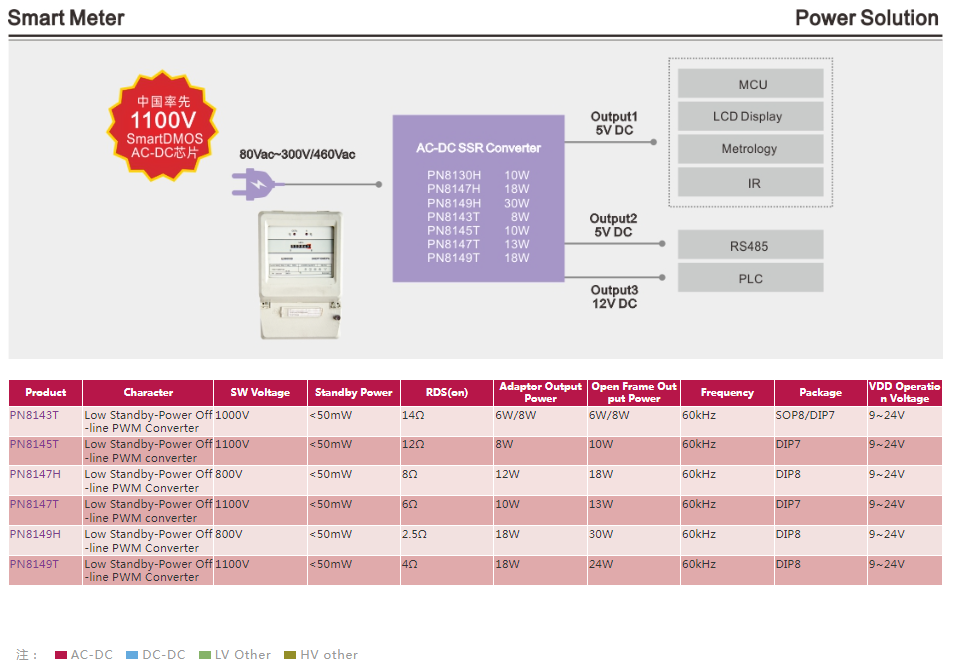Click the smart meter device photo
Image resolution: width=955 pixels, height=666 pixels.
click(300, 275)
